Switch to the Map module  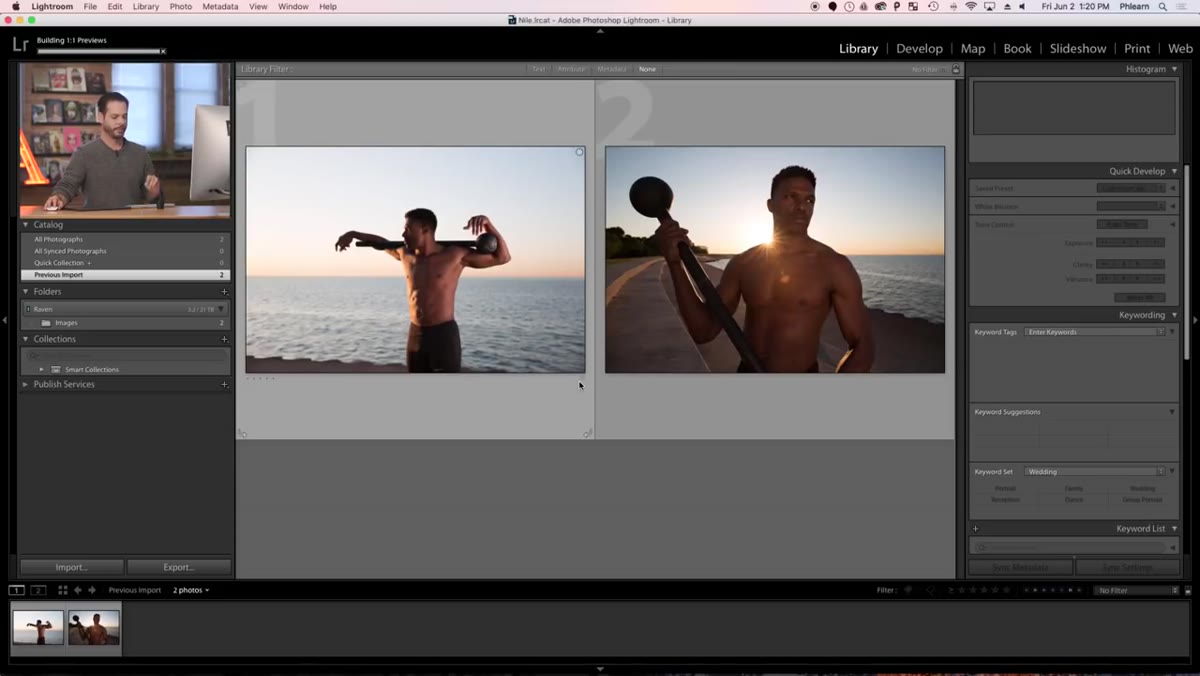pos(973,48)
